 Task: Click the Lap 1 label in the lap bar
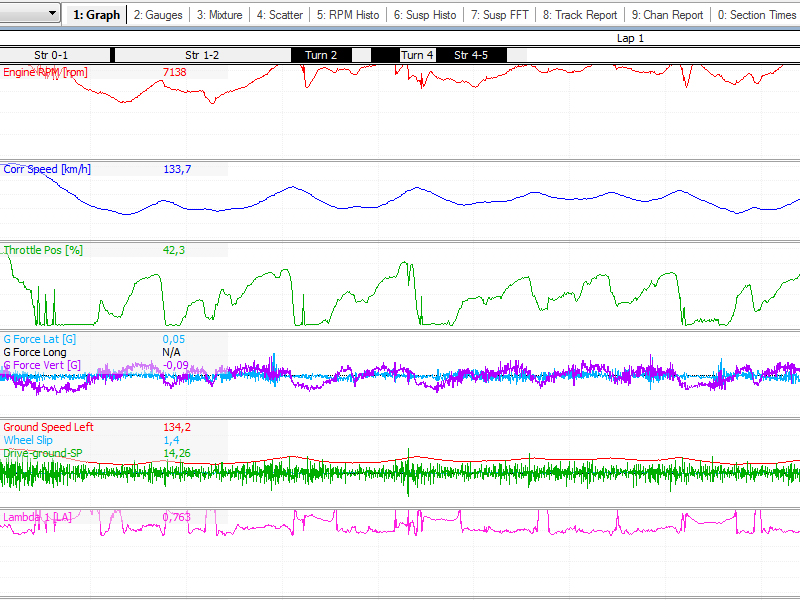630,38
